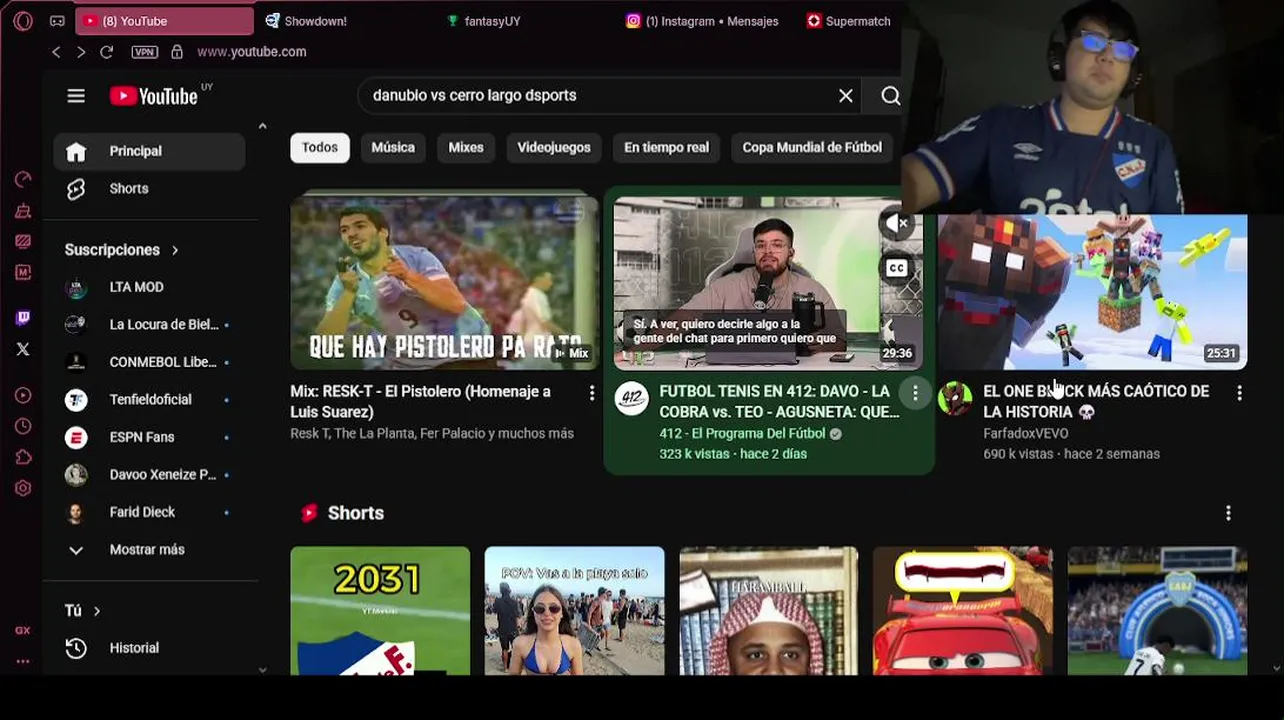Go forward with browser forward arrow
Viewport: 1284px width, 720px height.
(x=81, y=52)
